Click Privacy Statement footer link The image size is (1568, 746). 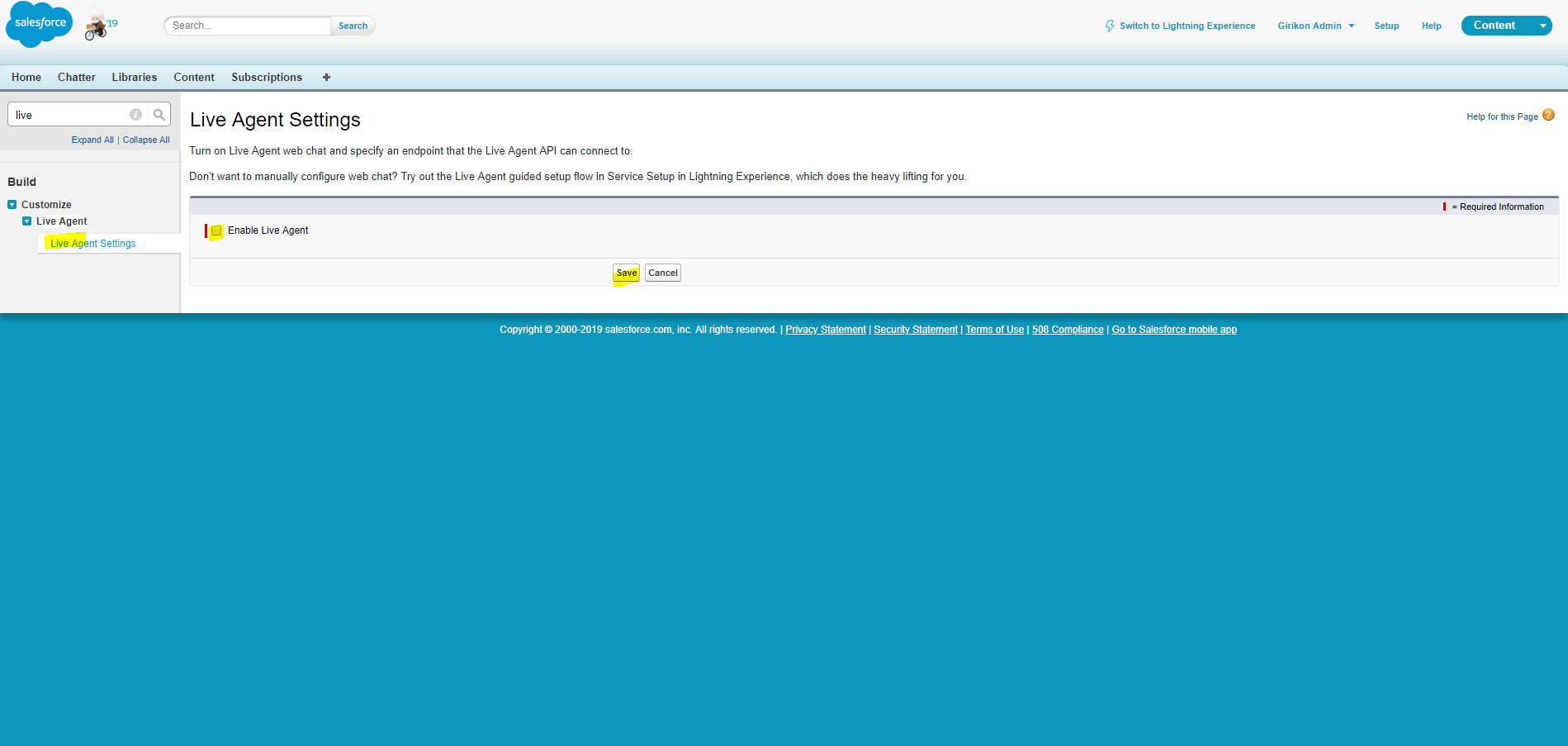pyautogui.click(x=826, y=330)
